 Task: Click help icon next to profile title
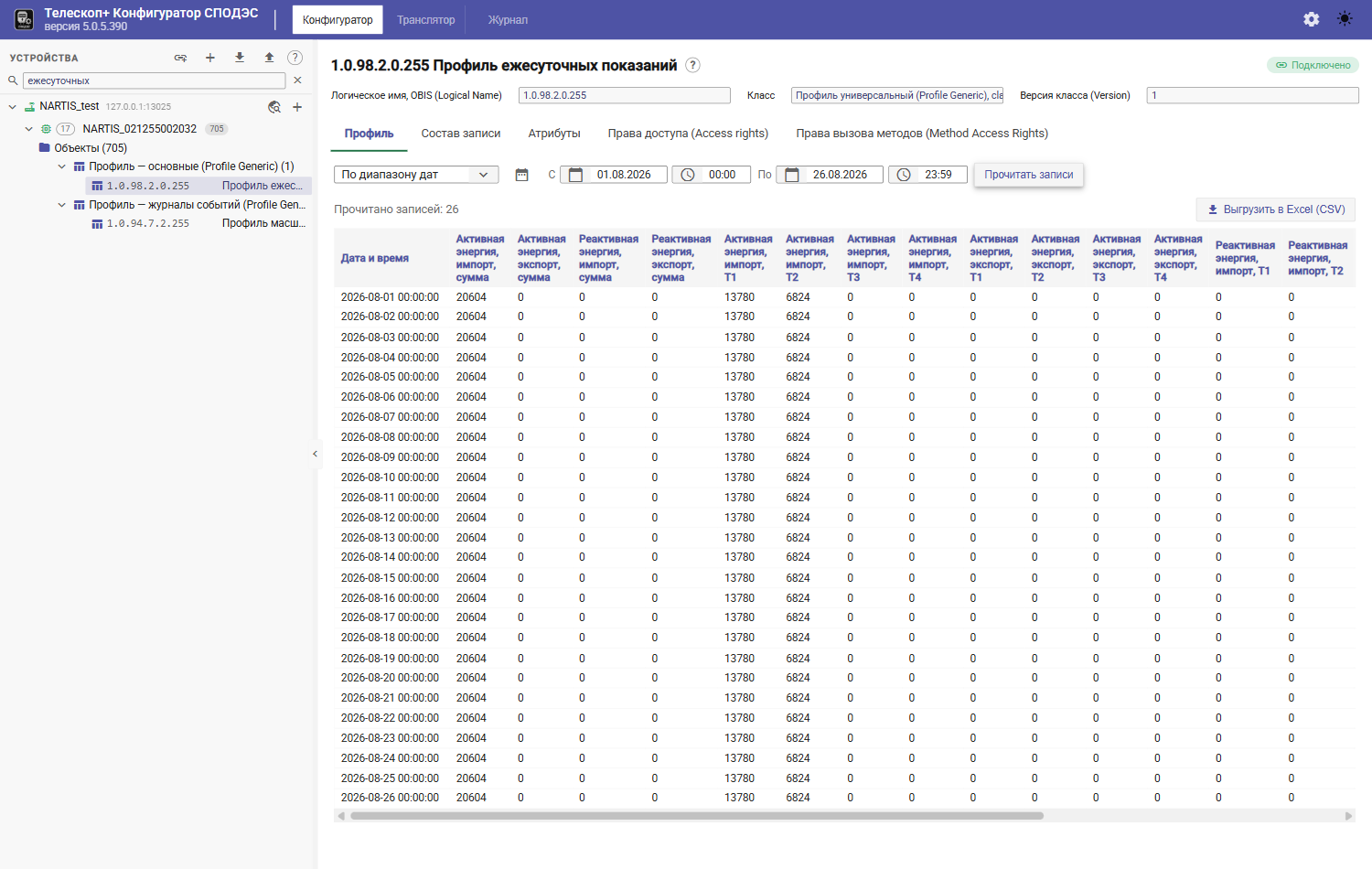pos(693,65)
